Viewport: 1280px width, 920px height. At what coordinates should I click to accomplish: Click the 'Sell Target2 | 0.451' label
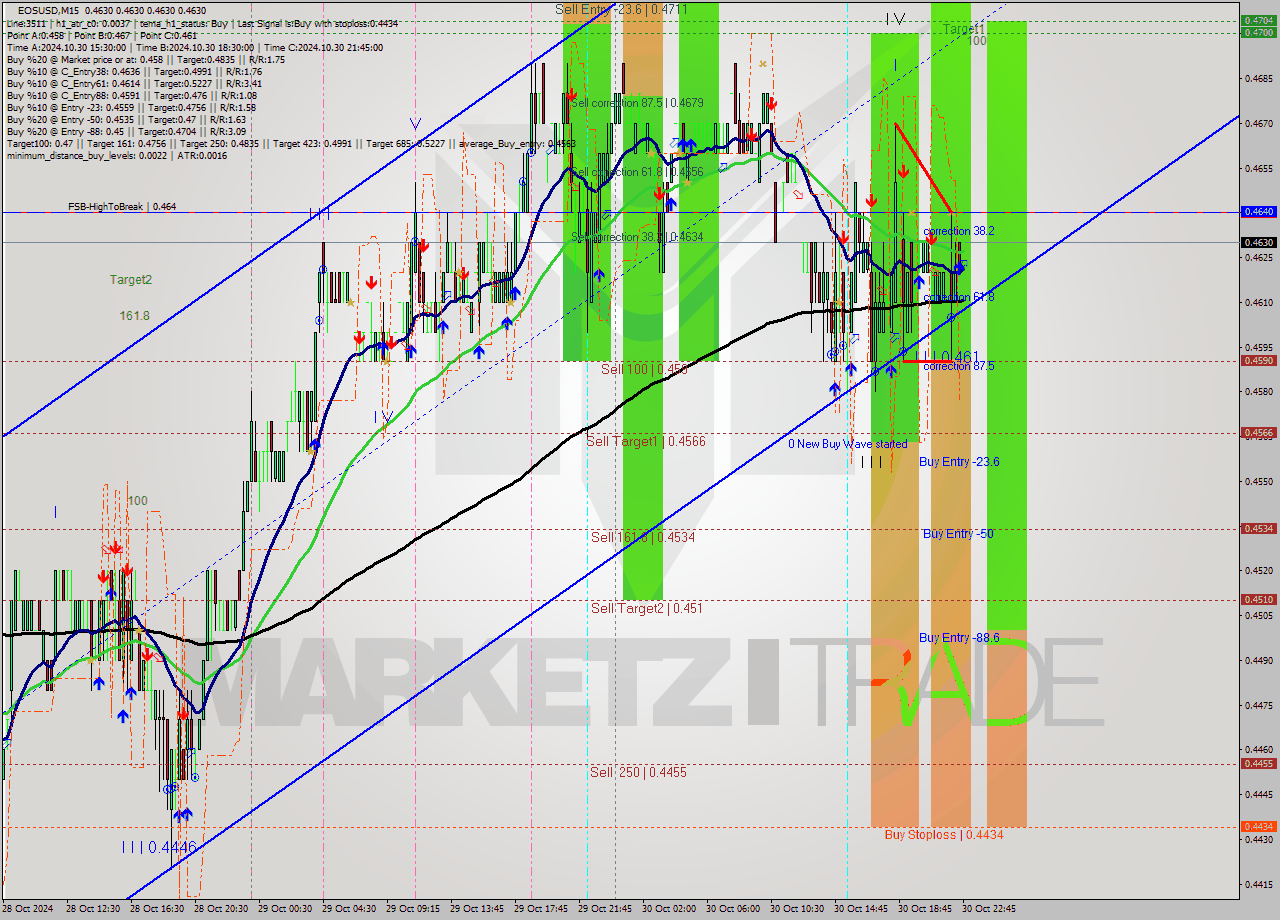(646, 608)
